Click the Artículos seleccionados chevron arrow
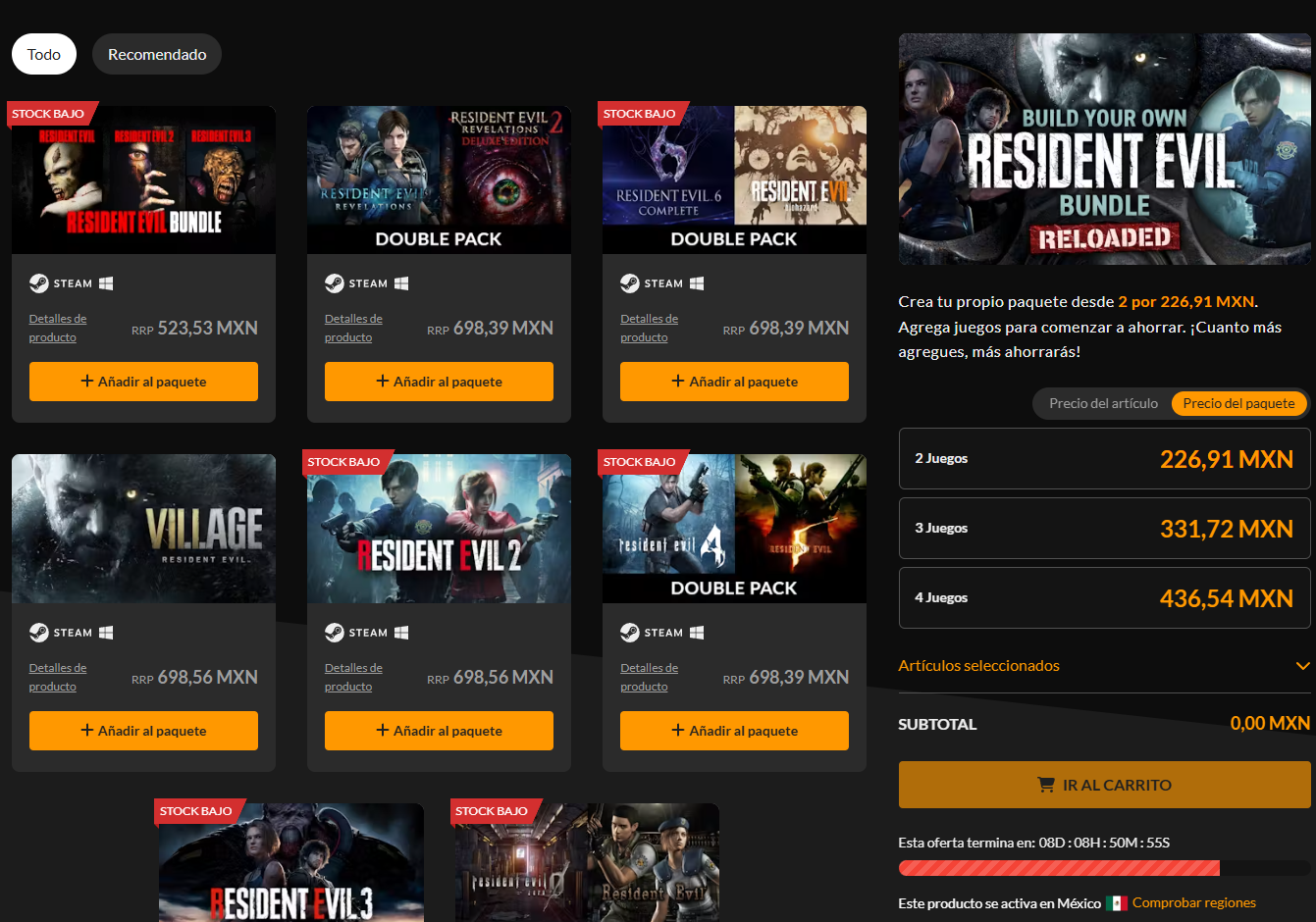The image size is (1316, 922). pyautogui.click(x=1302, y=666)
